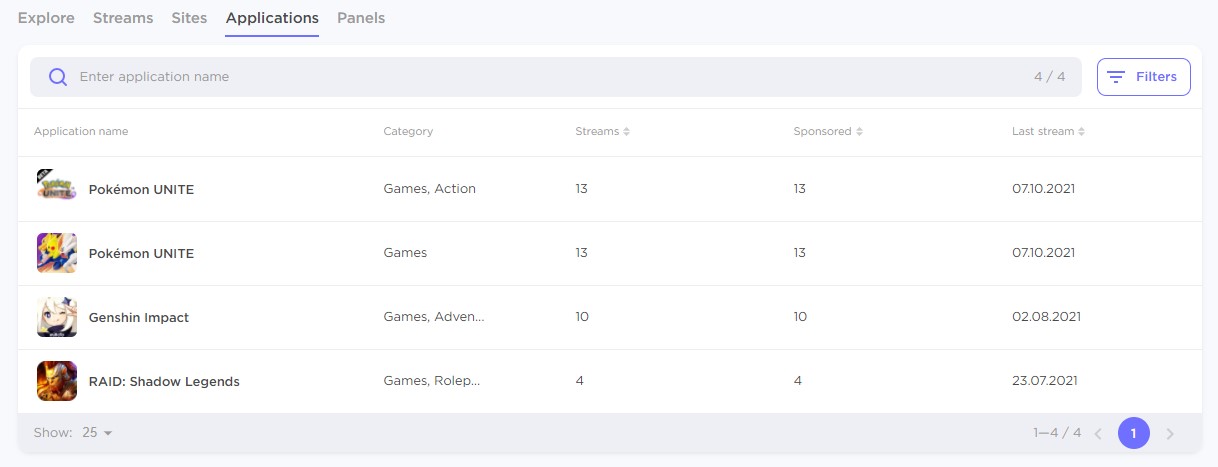Image resolution: width=1218 pixels, height=467 pixels.
Task: Open the Filters panel
Action: coord(1143,77)
